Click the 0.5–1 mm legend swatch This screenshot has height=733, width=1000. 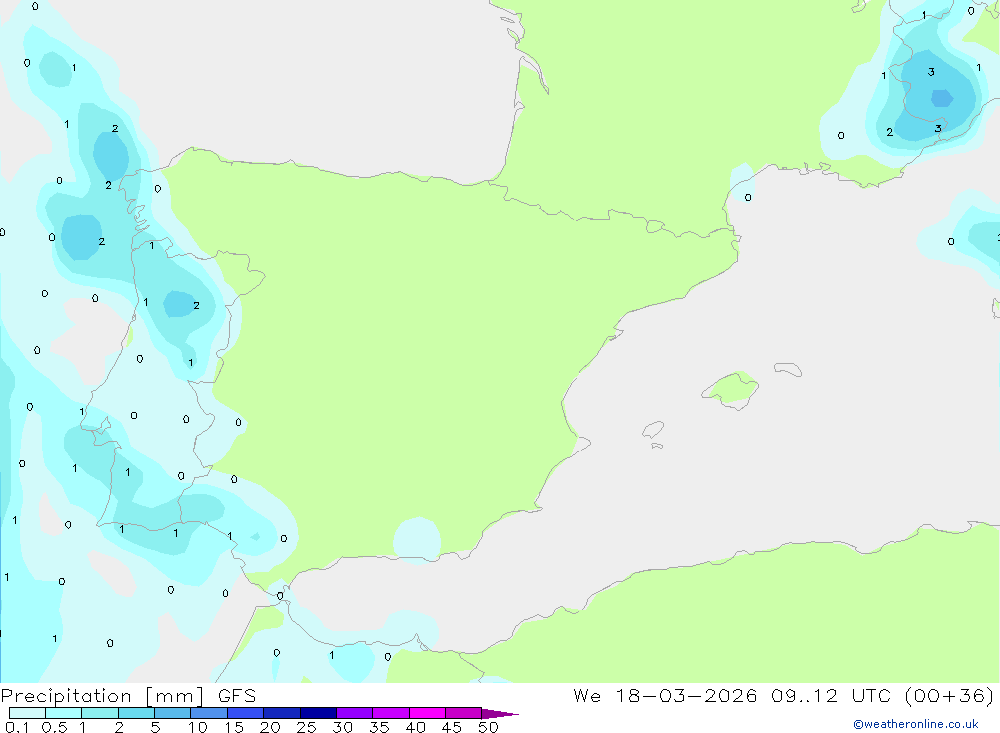coord(64,713)
